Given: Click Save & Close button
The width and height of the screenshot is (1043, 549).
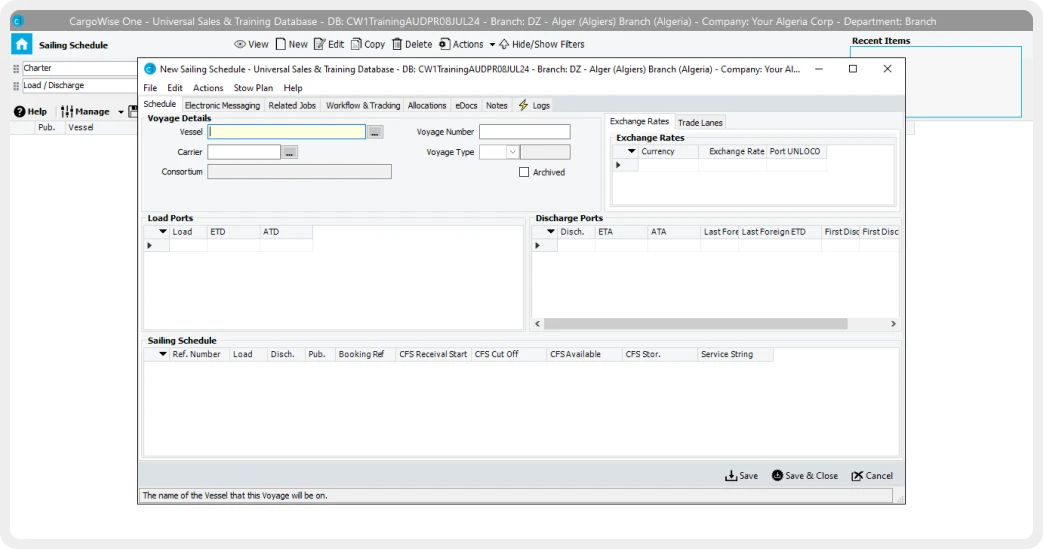Looking at the screenshot, I should pos(805,476).
